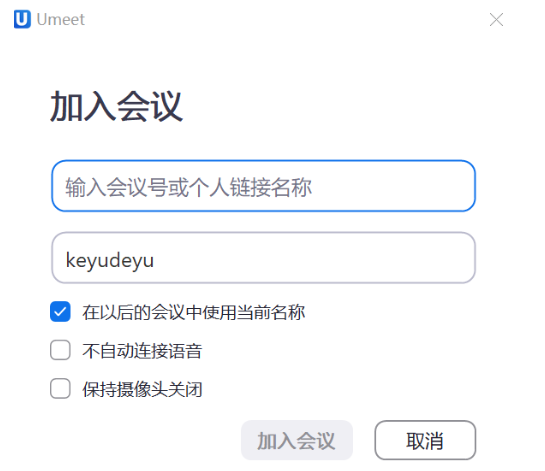Image resolution: width=545 pixels, height=471 pixels.
Task: Click the name field containing keyudeyu
Action: point(263,258)
